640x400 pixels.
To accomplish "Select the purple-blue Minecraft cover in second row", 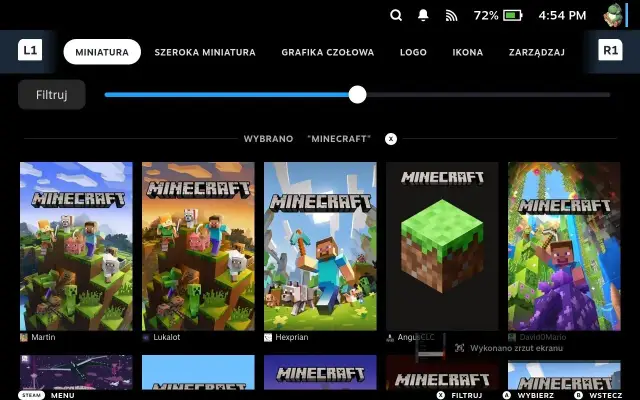I will coord(320,372).
